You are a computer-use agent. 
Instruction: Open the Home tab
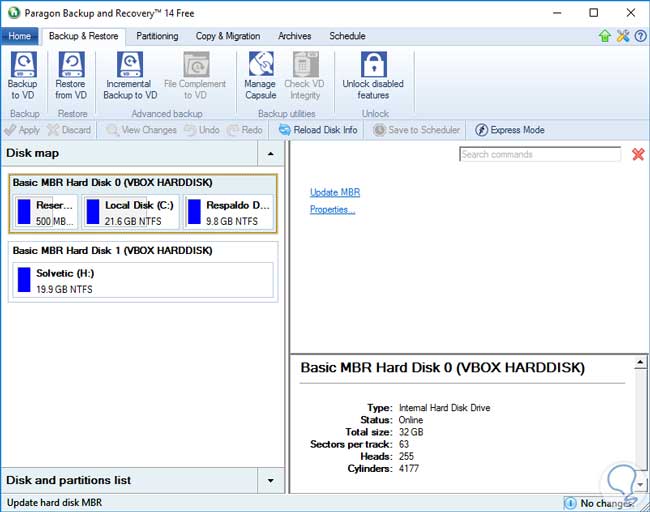coord(19,36)
